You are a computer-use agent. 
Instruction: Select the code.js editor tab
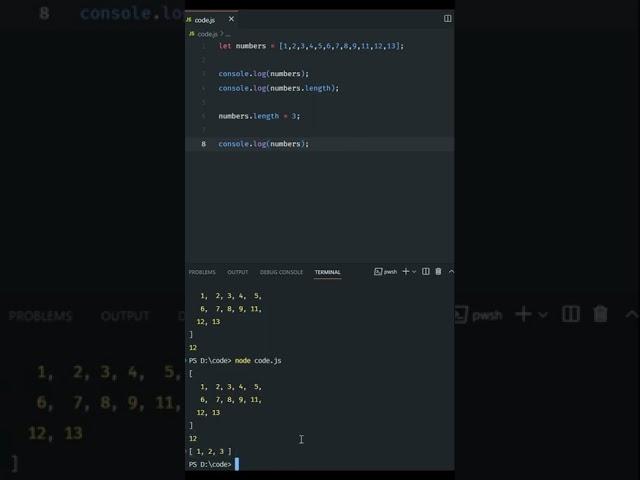click(211, 20)
